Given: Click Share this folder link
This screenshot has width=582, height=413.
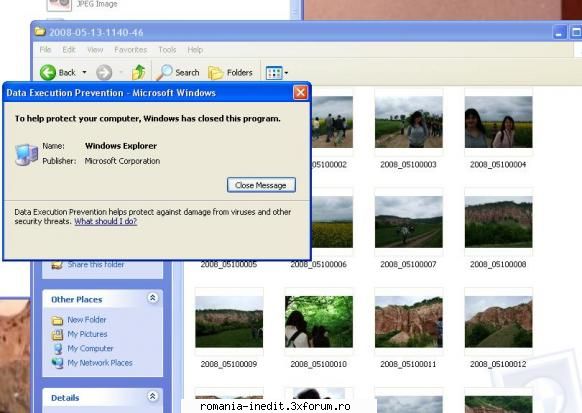Looking at the screenshot, I should [96, 264].
